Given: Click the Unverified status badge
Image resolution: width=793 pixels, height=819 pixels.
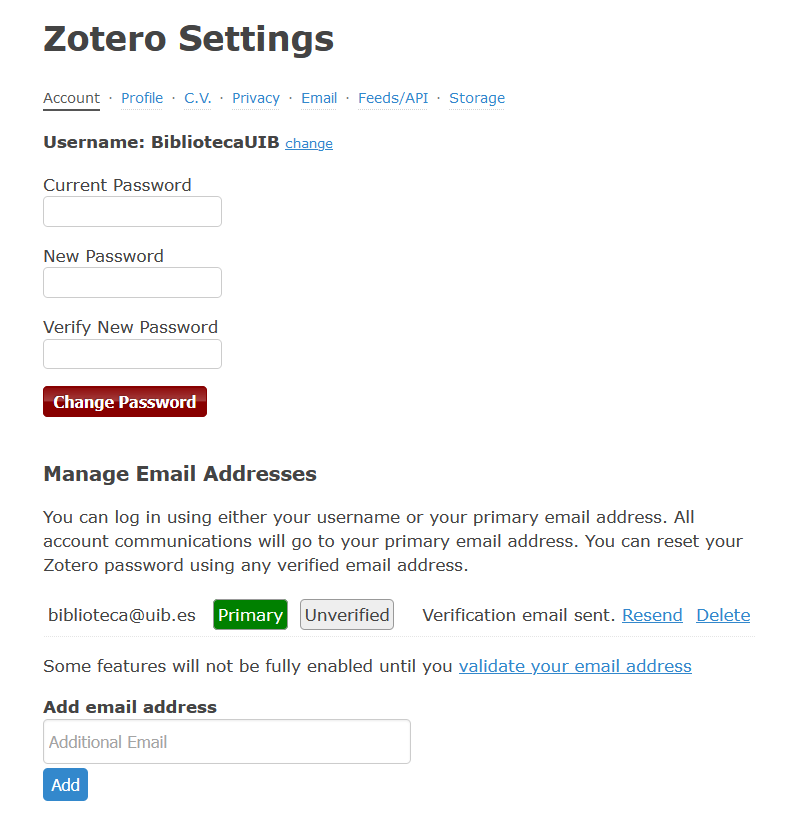Looking at the screenshot, I should coord(347,615).
